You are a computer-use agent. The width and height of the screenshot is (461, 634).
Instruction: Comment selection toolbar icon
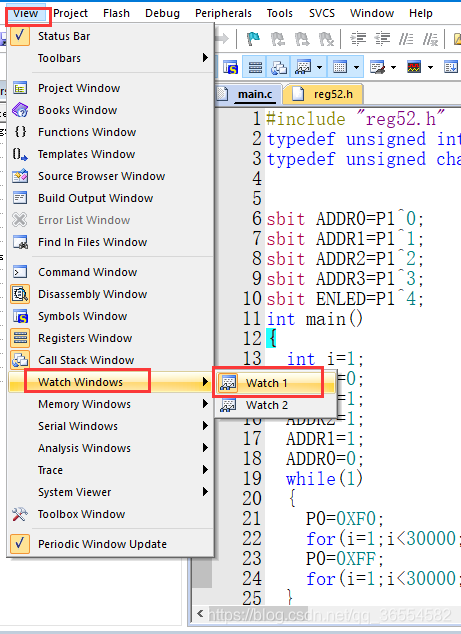(406, 39)
